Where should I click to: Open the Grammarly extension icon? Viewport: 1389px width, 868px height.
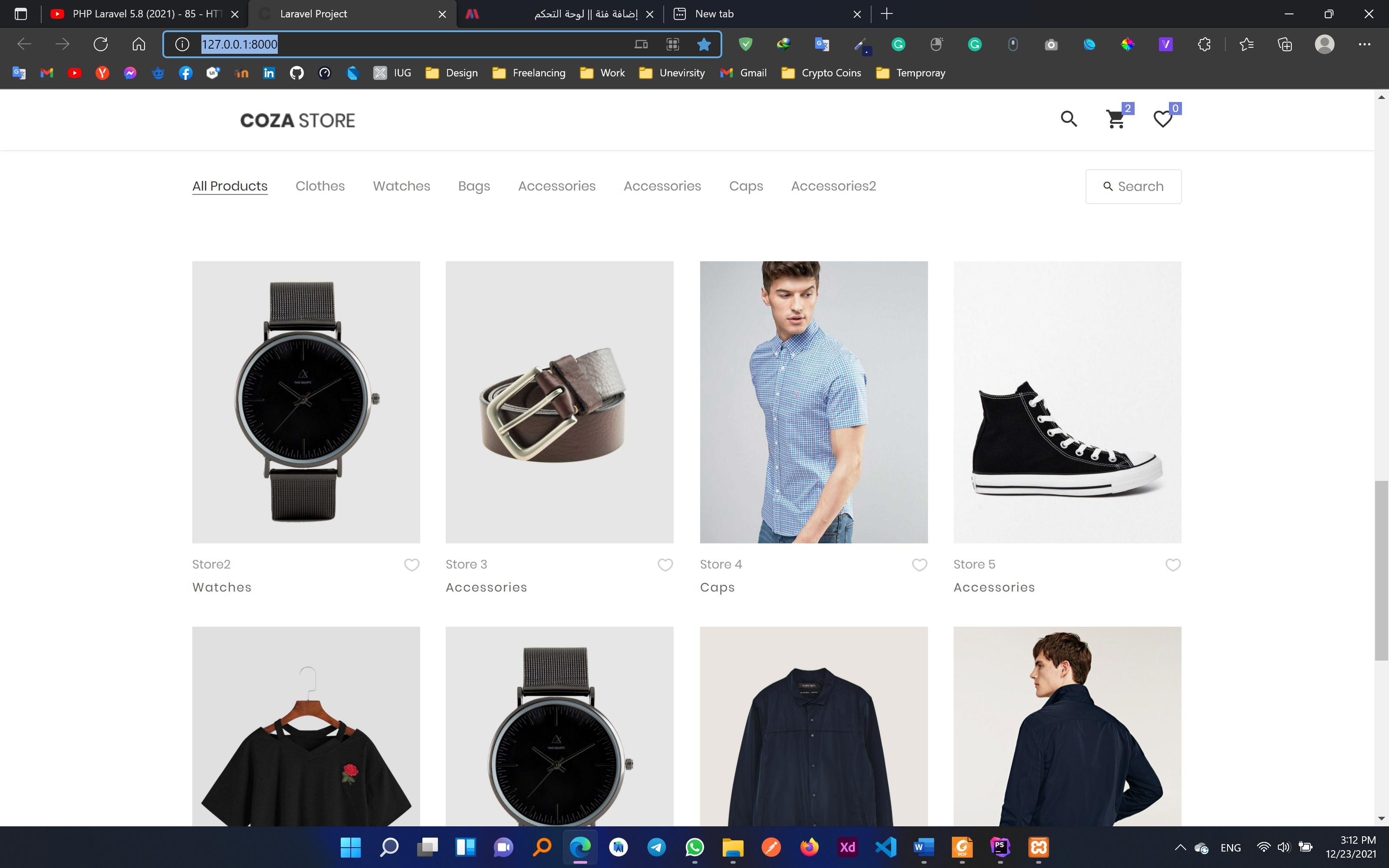898,44
